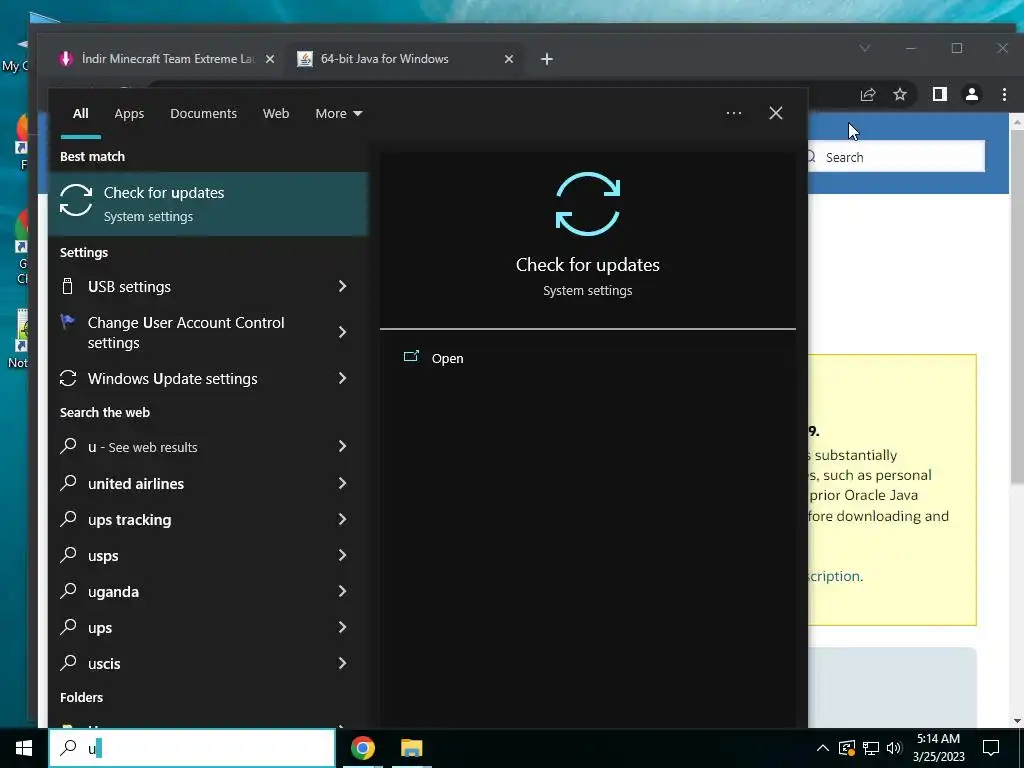
Task: Open a new Chrome tab
Action: [547, 59]
